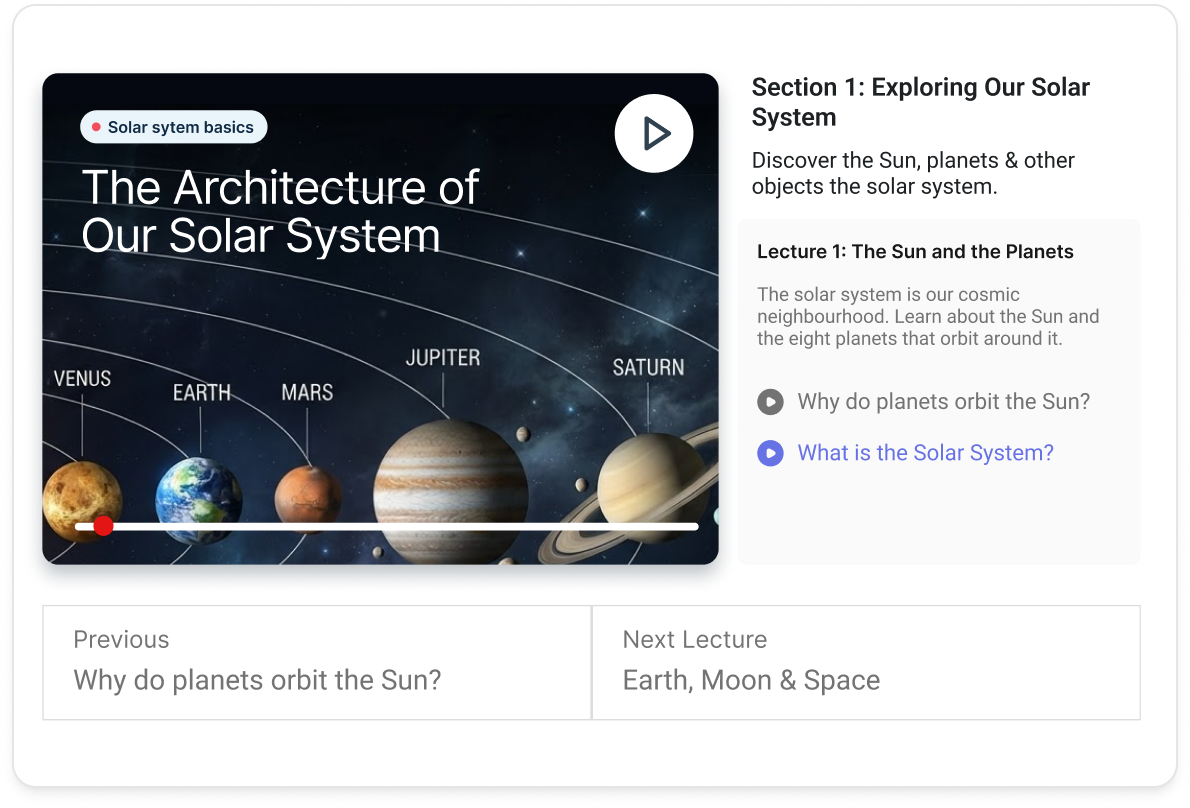This screenshot has width=1190, height=808.
Task: Click the JUPITER label in the video
Action: coord(442,358)
